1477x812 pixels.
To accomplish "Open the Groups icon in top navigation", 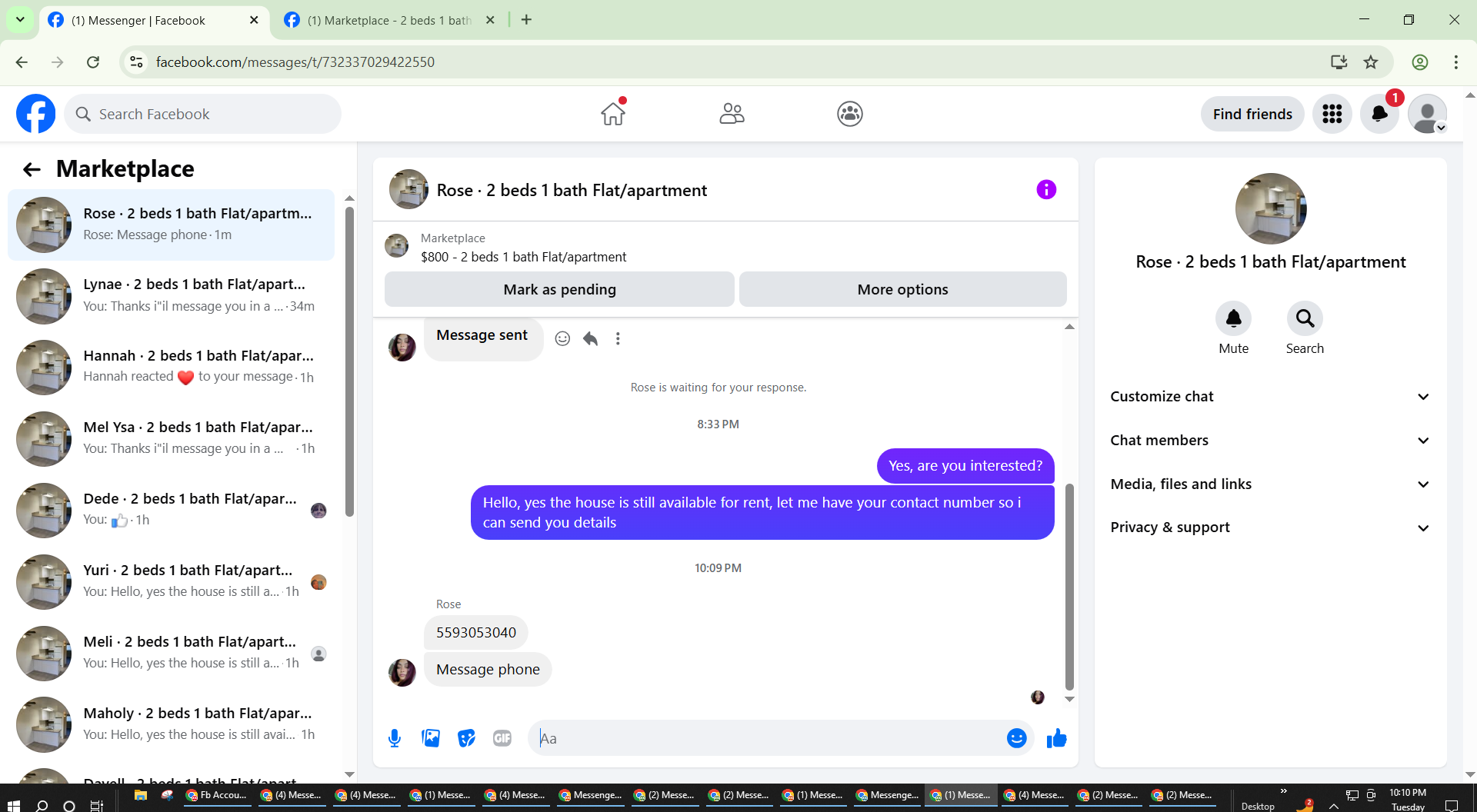I will point(850,114).
